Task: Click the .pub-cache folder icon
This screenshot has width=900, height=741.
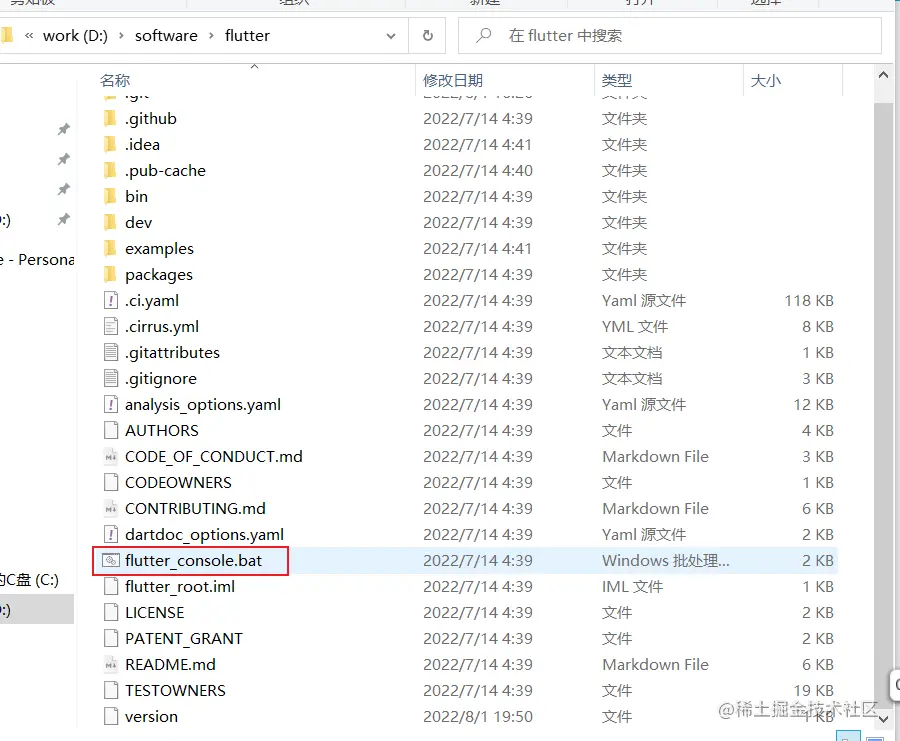Action: pos(110,170)
